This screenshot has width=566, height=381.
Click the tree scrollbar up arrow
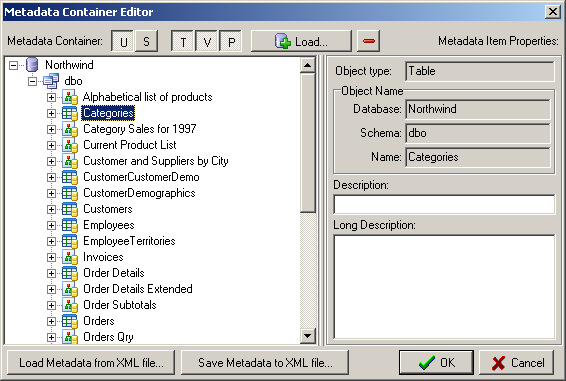308,65
